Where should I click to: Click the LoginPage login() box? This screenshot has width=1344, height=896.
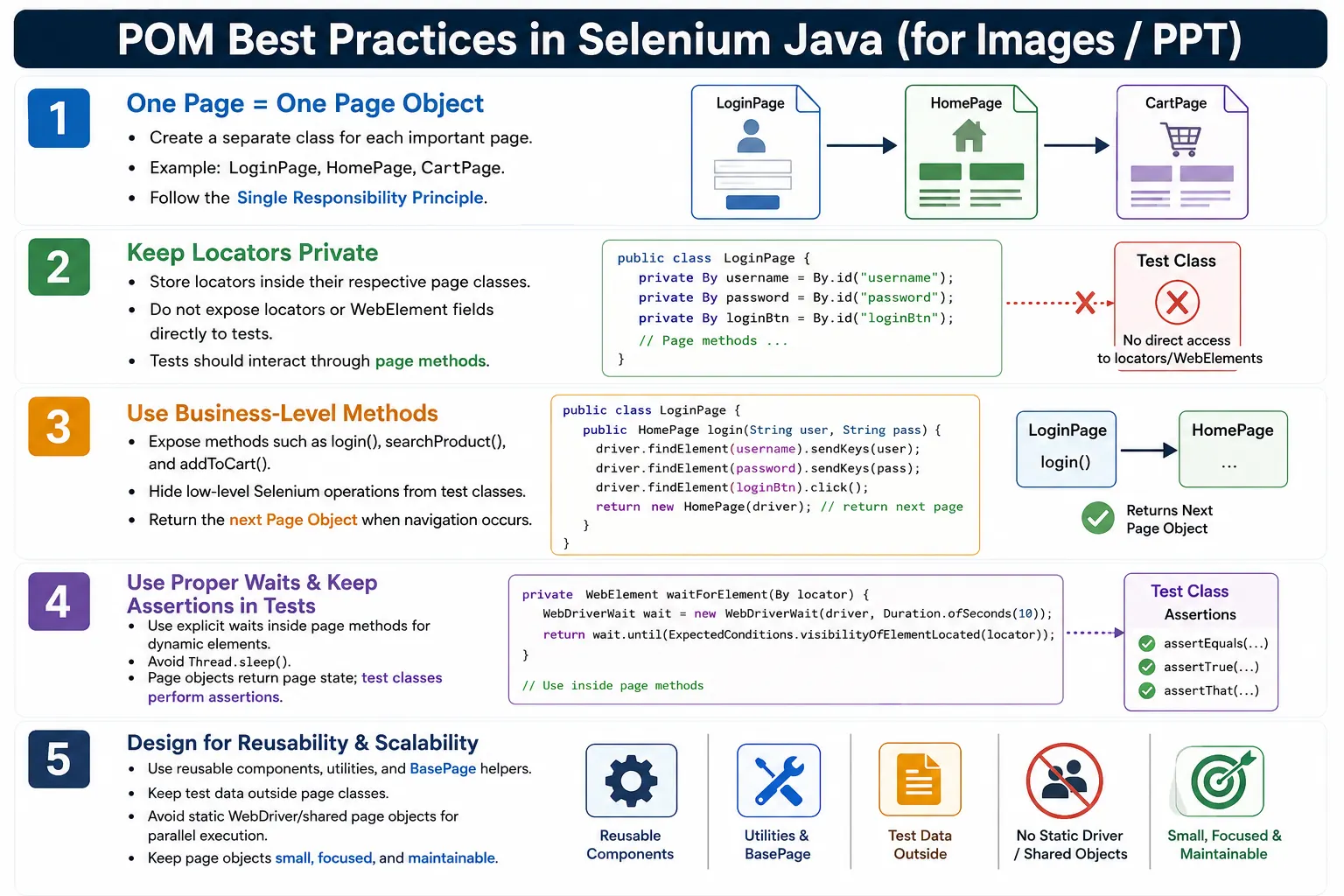[x=1066, y=449]
